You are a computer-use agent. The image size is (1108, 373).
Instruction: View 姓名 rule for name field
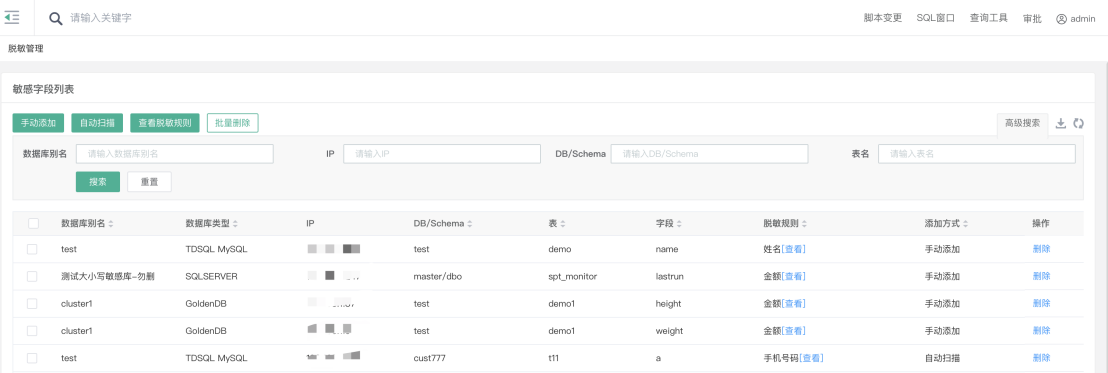pyautogui.click(x=794, y=249)
